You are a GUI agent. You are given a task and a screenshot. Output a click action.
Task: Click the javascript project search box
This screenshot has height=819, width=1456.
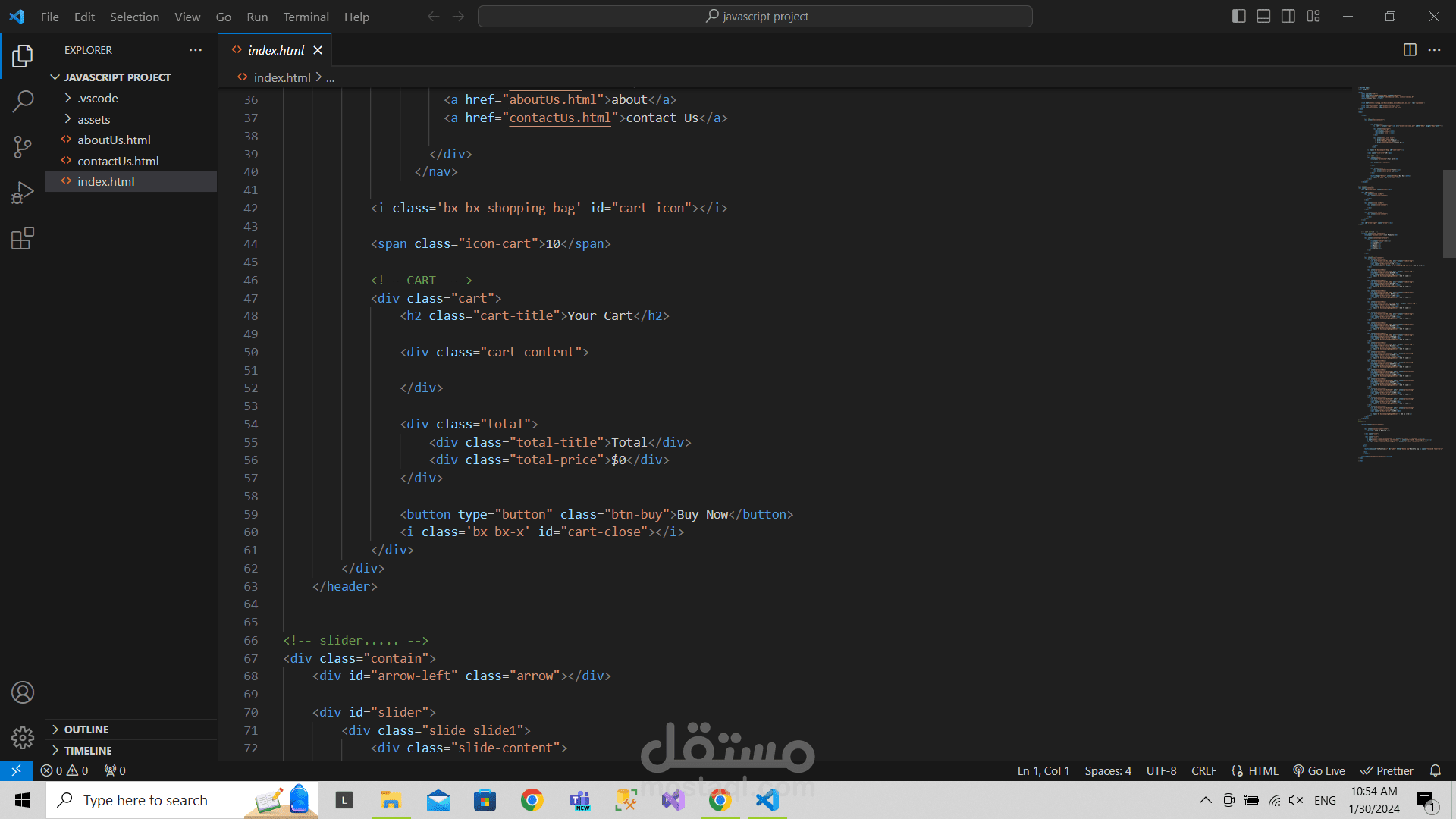pyautogui.click(x=755, y=16)
